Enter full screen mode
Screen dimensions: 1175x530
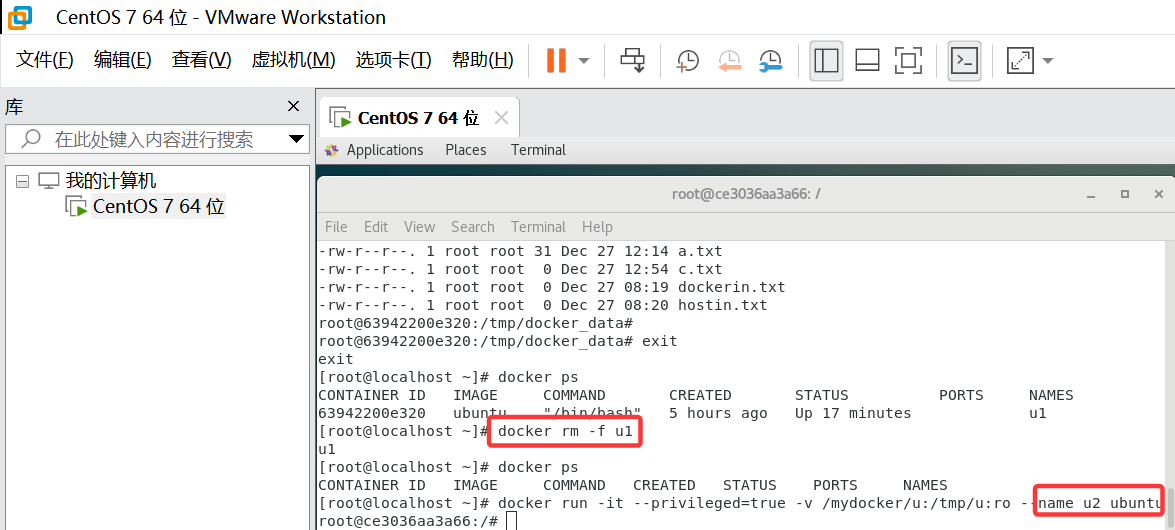point(908,60)
